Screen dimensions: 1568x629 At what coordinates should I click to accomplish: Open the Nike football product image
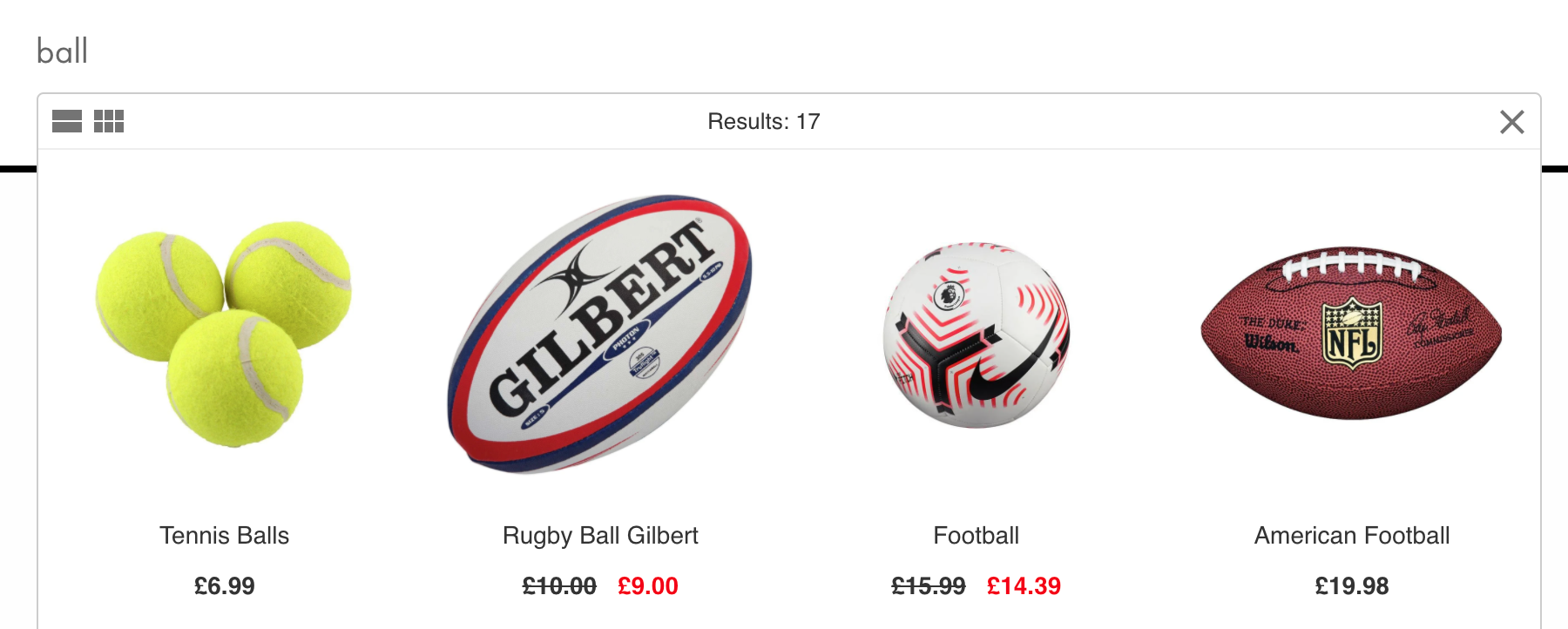(x=977, y=335)
